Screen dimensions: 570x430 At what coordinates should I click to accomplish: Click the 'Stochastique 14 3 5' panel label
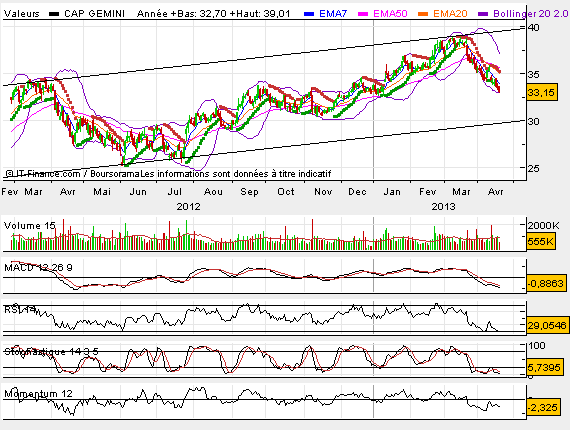point(51,351)
